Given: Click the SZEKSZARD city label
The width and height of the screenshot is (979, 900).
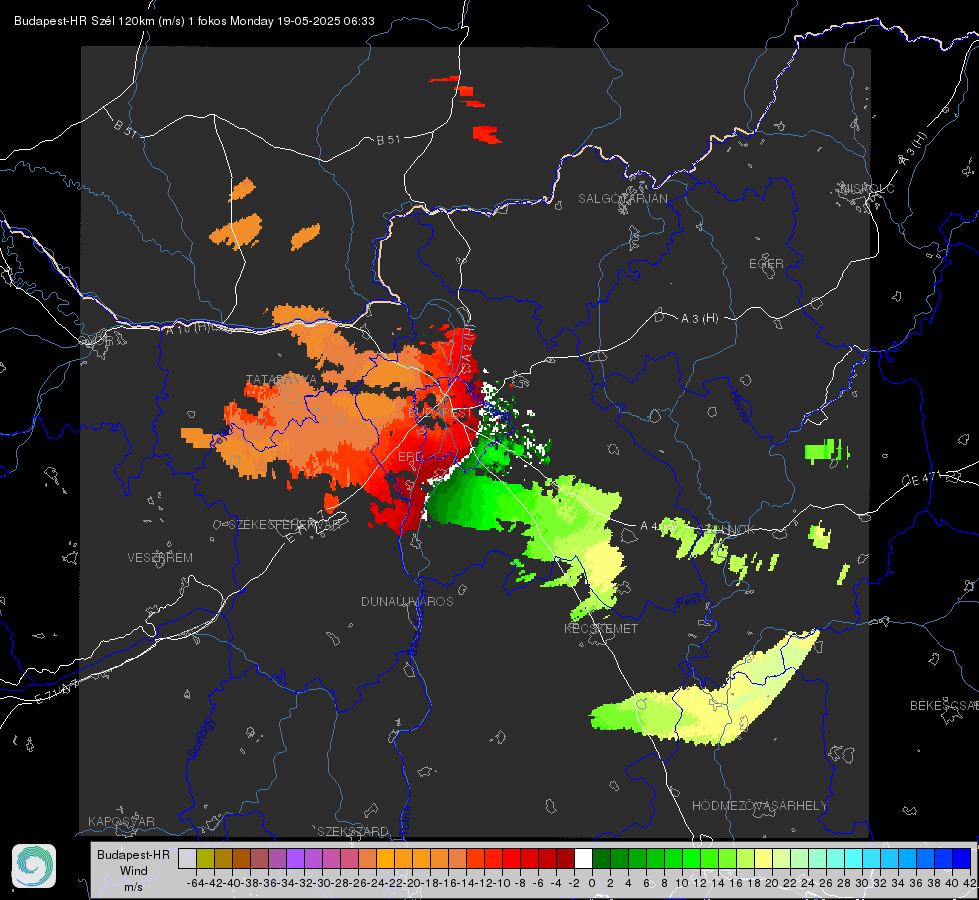Looking at the screenshot, I should tap(353, 831).
